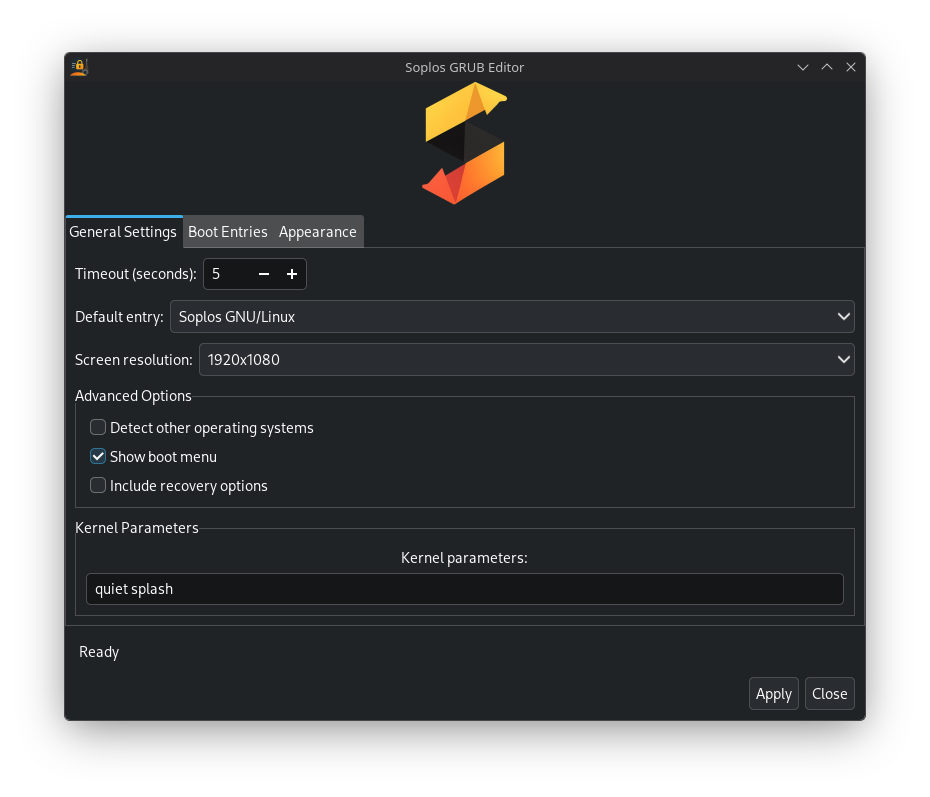The height and width of the screenshot is (797, 930).
Task: Click the Apply button
Action: 773,693
